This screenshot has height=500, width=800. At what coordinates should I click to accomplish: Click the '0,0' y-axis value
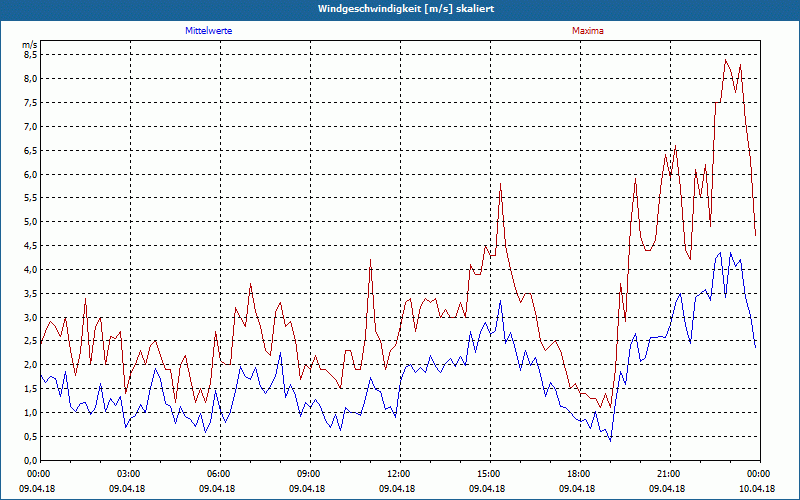31,461
